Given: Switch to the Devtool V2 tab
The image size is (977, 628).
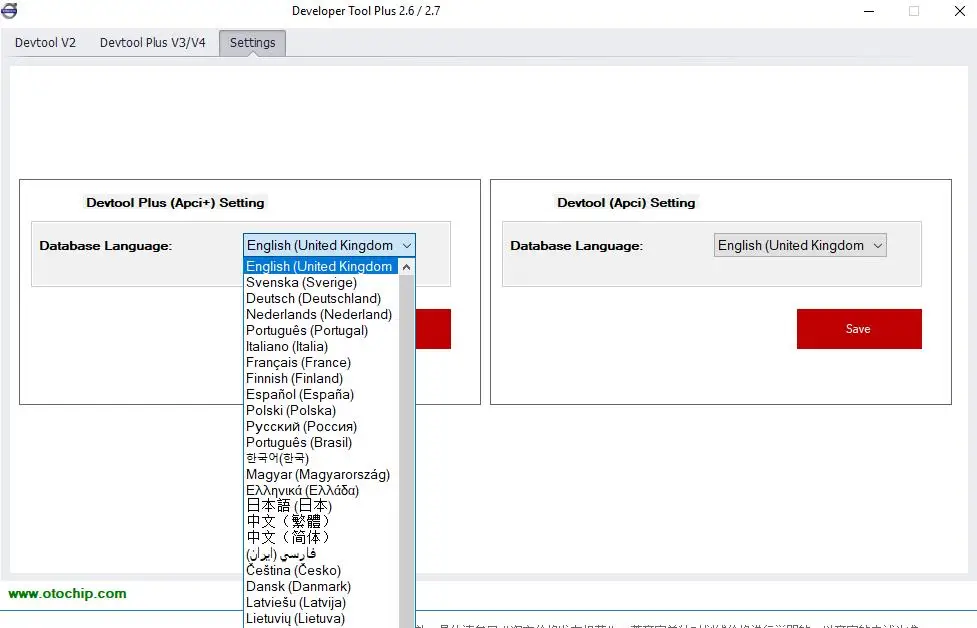Looking at the screenshot, I should 45,42.
